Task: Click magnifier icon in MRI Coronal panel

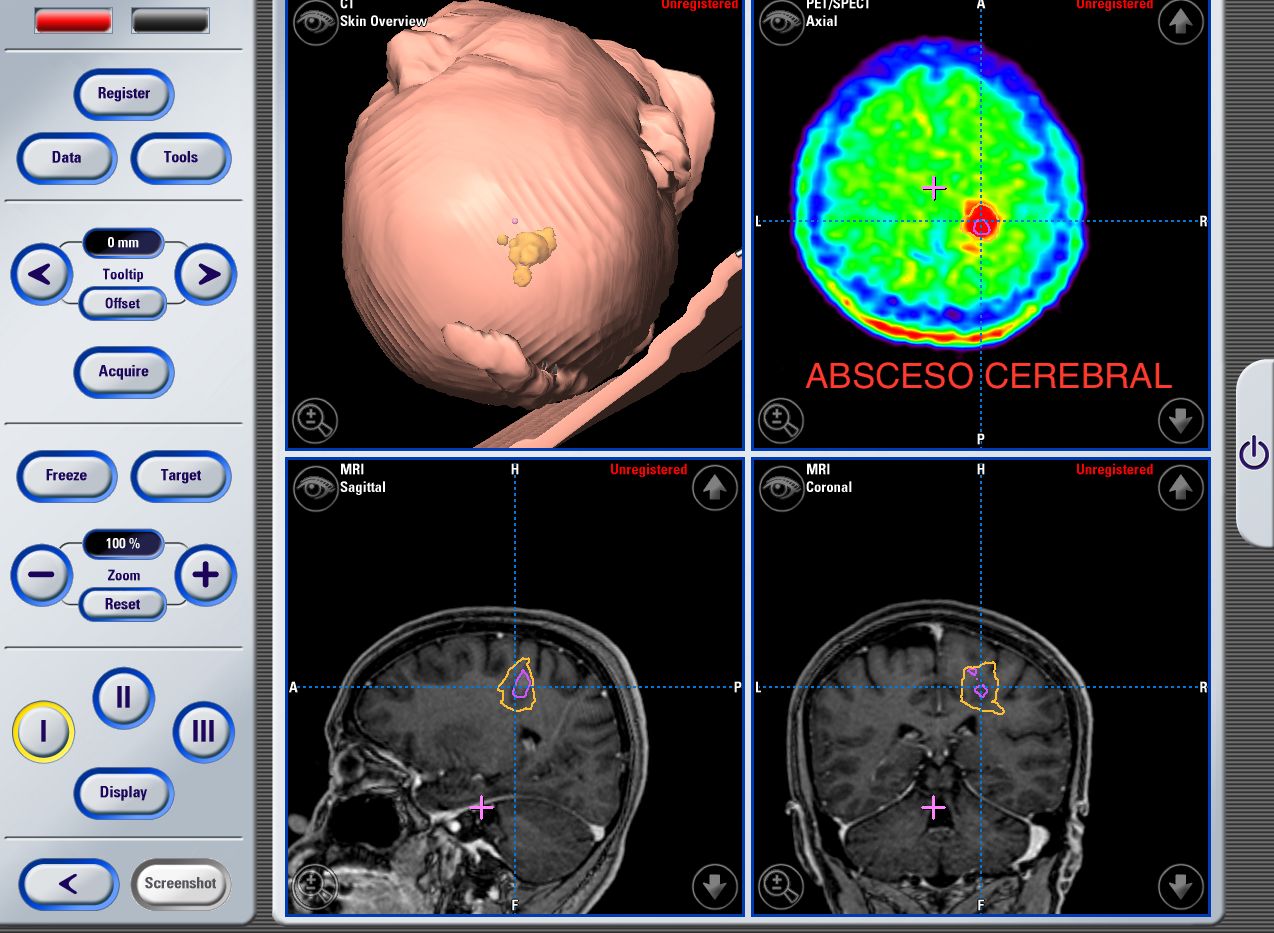Action: pos(781,886)
